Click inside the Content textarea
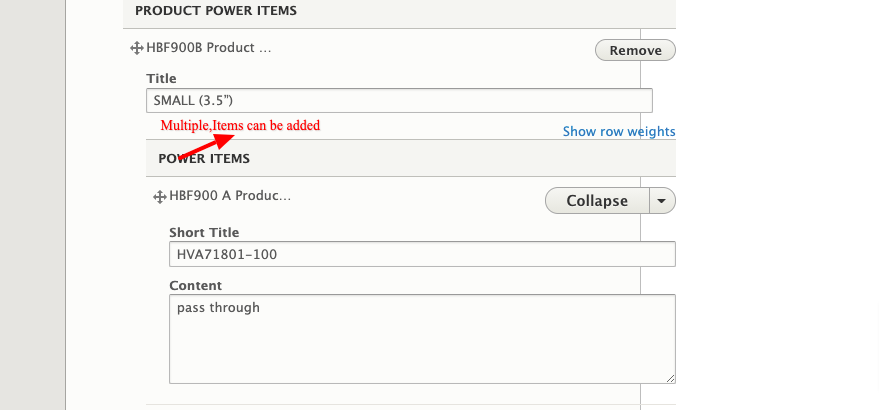The image size is (879, 410). click(422, 339)
